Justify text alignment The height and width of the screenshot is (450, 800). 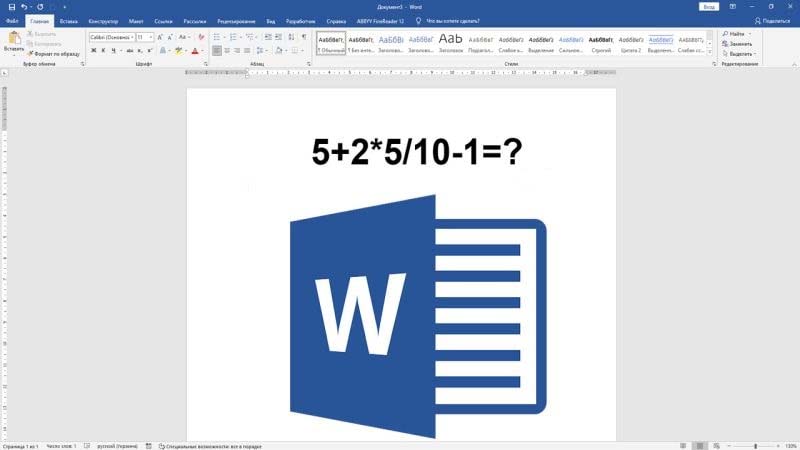click(x=247, y=51)
